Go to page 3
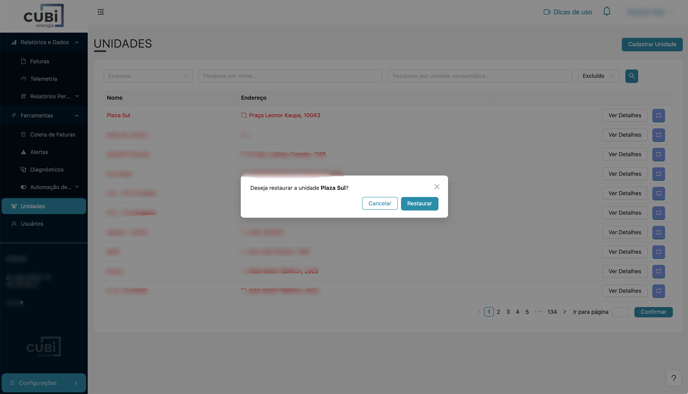 pos(508,312)
